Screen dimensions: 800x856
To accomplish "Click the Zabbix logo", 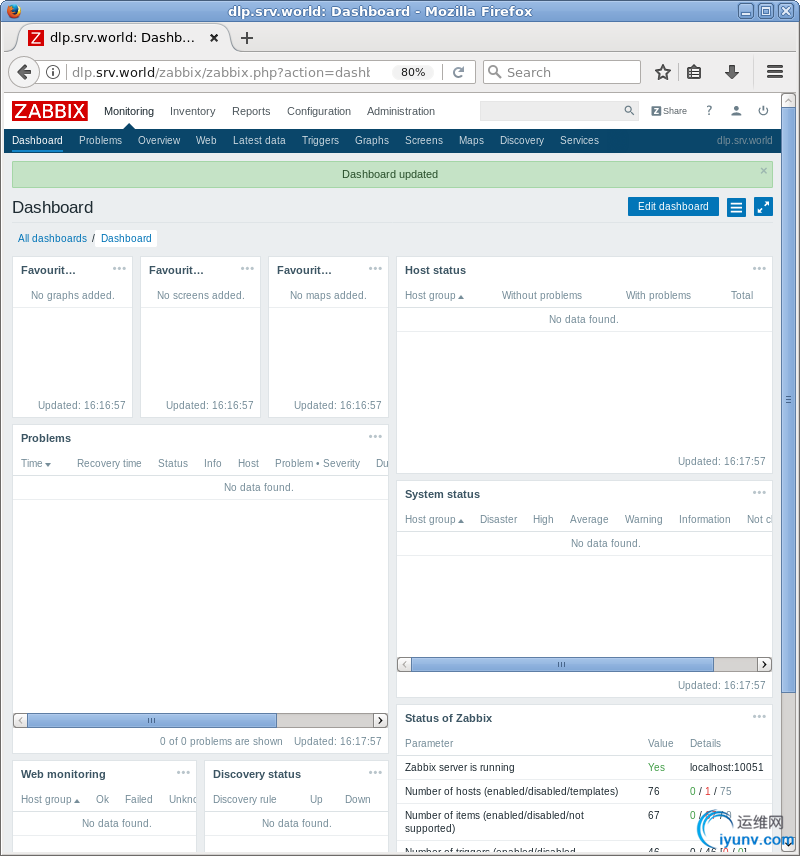I will (50, 111).
